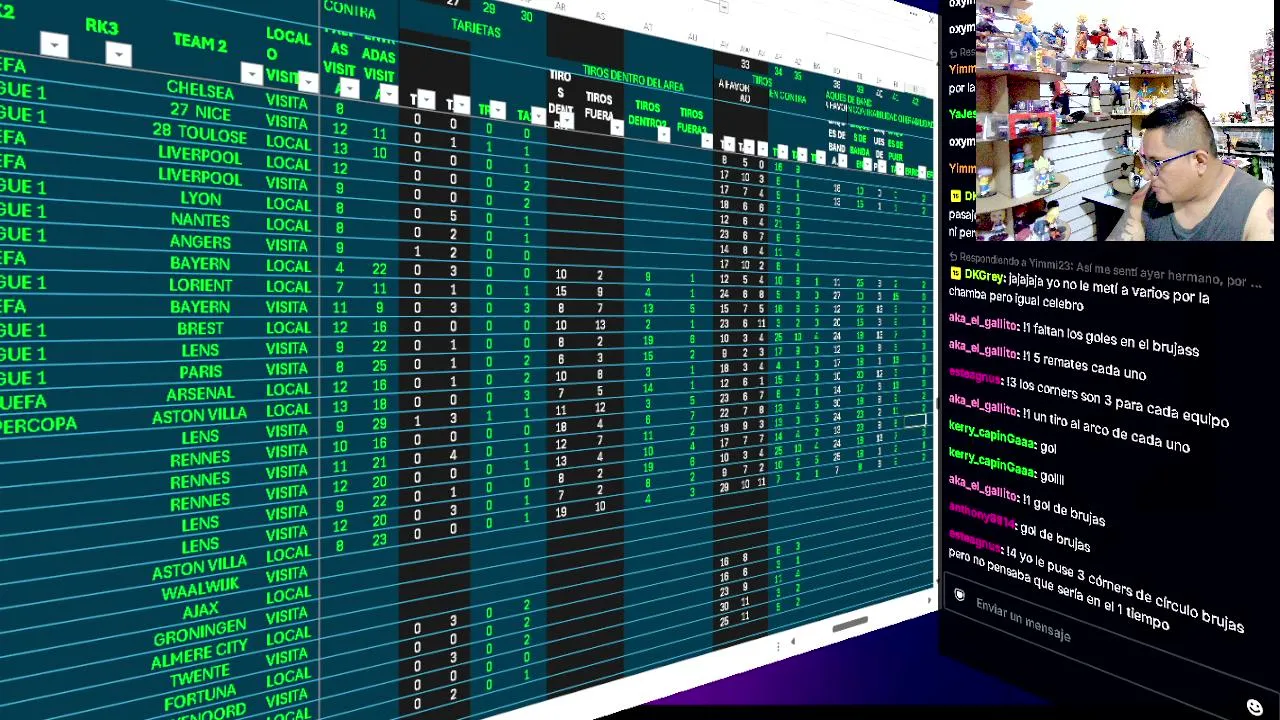Select the PARIS team cell
1280x720 pixels.
click(200, 372)
